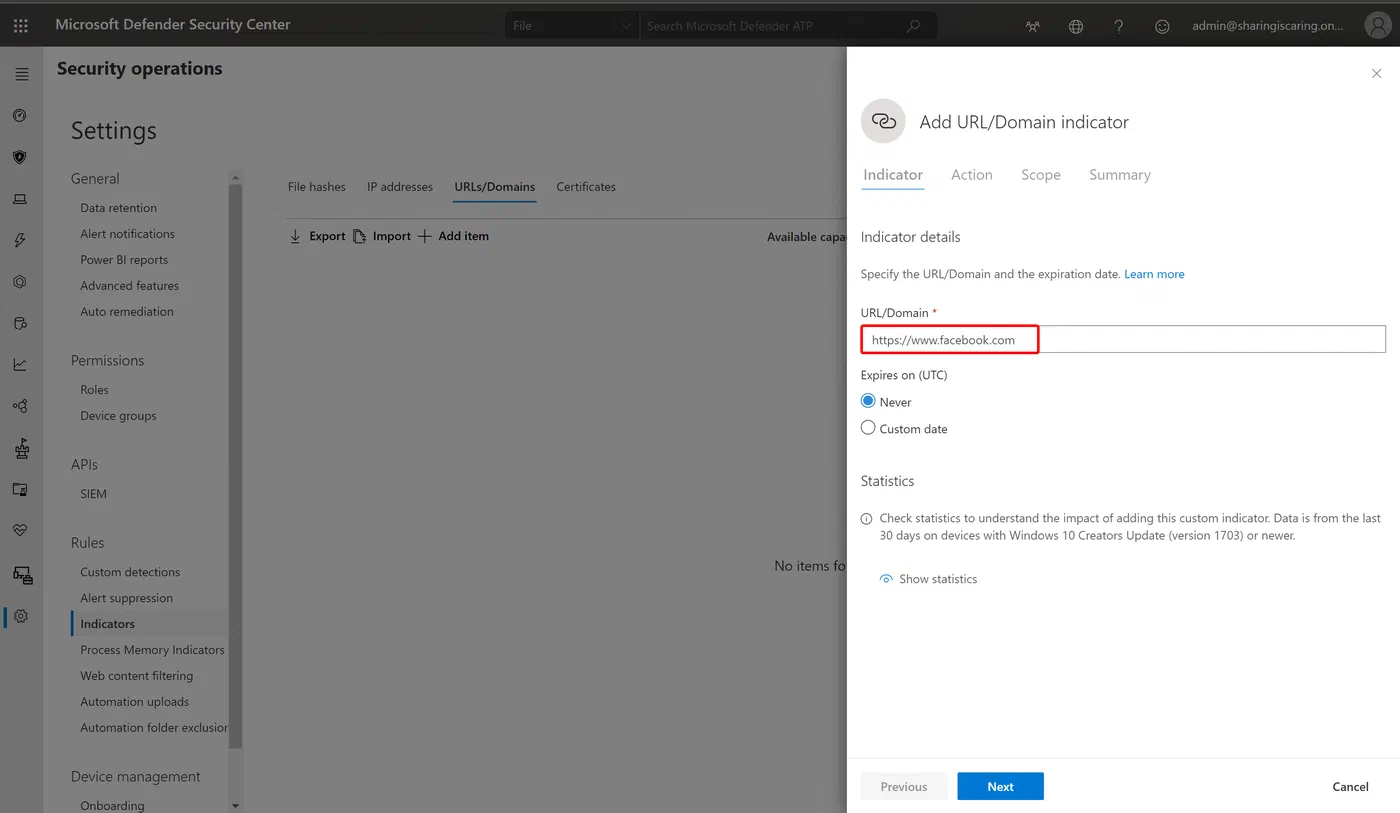The height and width of the screenshot is (813, 1400).
Task: Open Automation uploads settings
Action: (135, 702)
